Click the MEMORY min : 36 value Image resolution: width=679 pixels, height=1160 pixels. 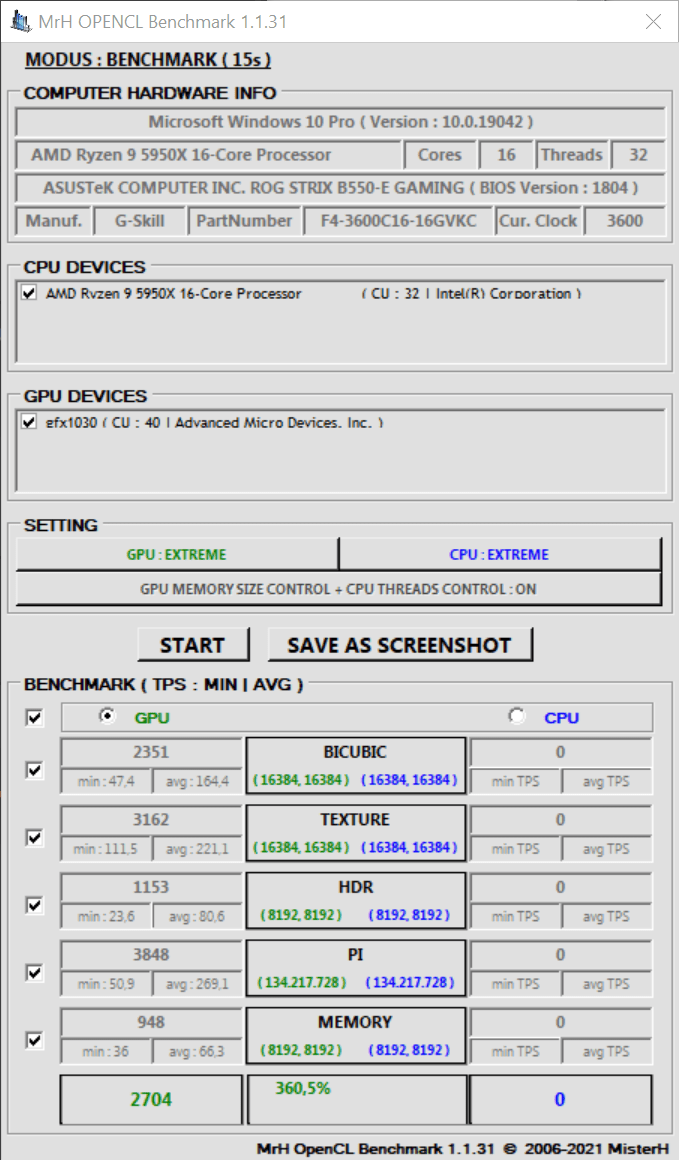pyautogui.click(x=107, y=1051)
